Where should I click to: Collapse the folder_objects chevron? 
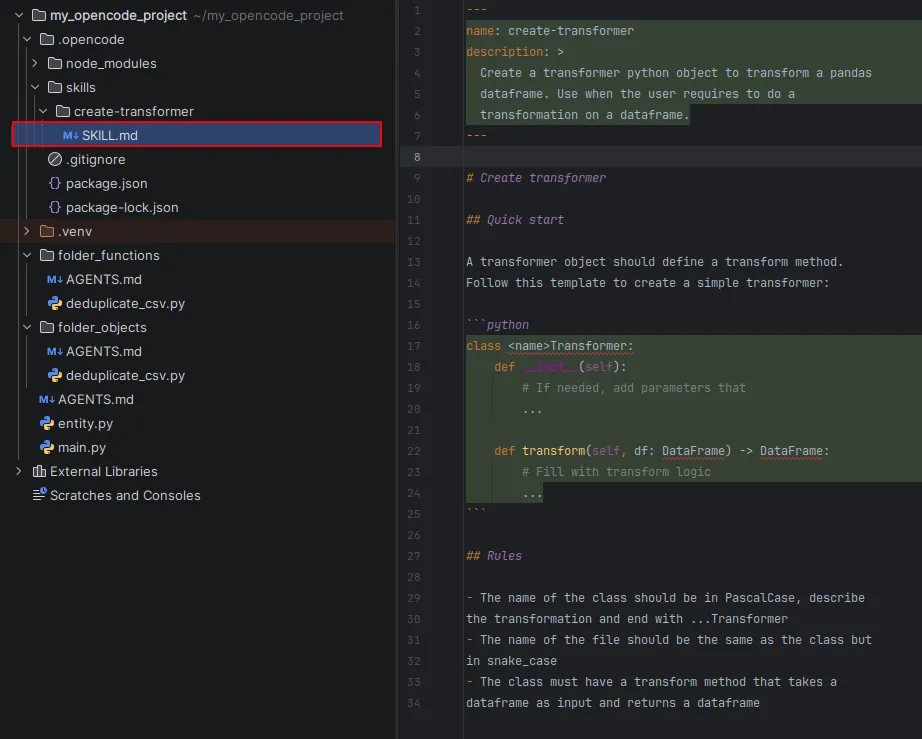27,327
